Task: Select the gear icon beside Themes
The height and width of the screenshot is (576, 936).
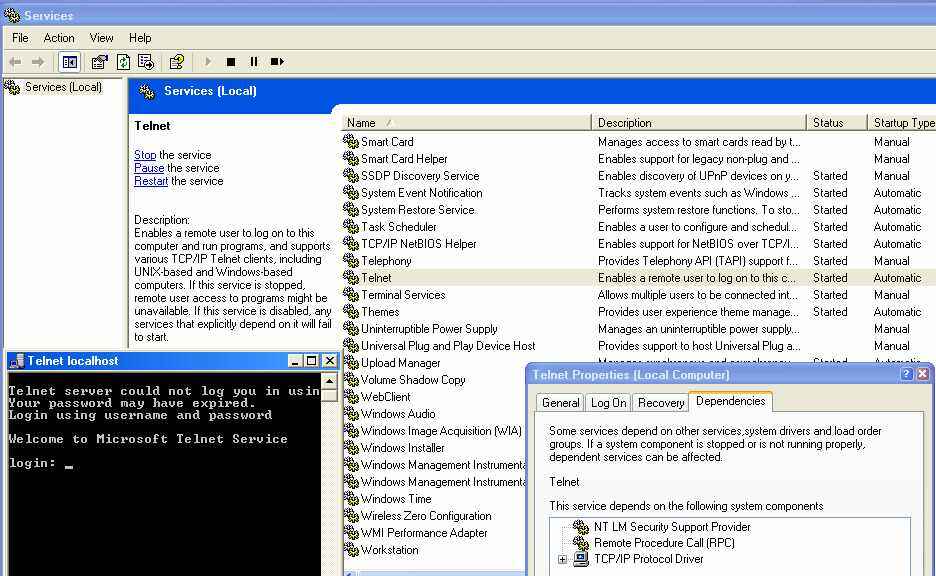Action: click(x=351, y=312)
